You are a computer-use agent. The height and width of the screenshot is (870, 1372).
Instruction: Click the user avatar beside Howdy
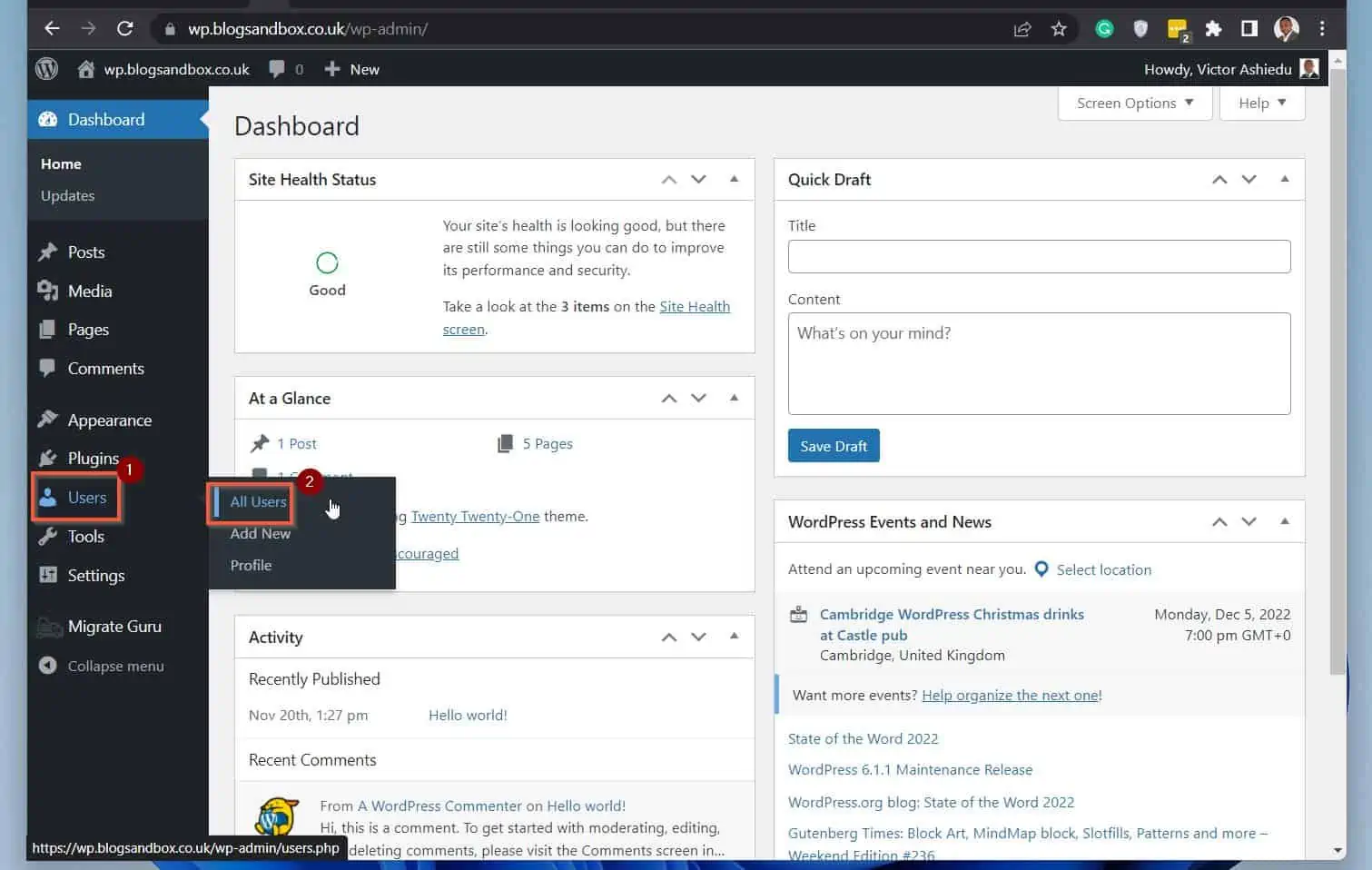[x=1309, y=69]
